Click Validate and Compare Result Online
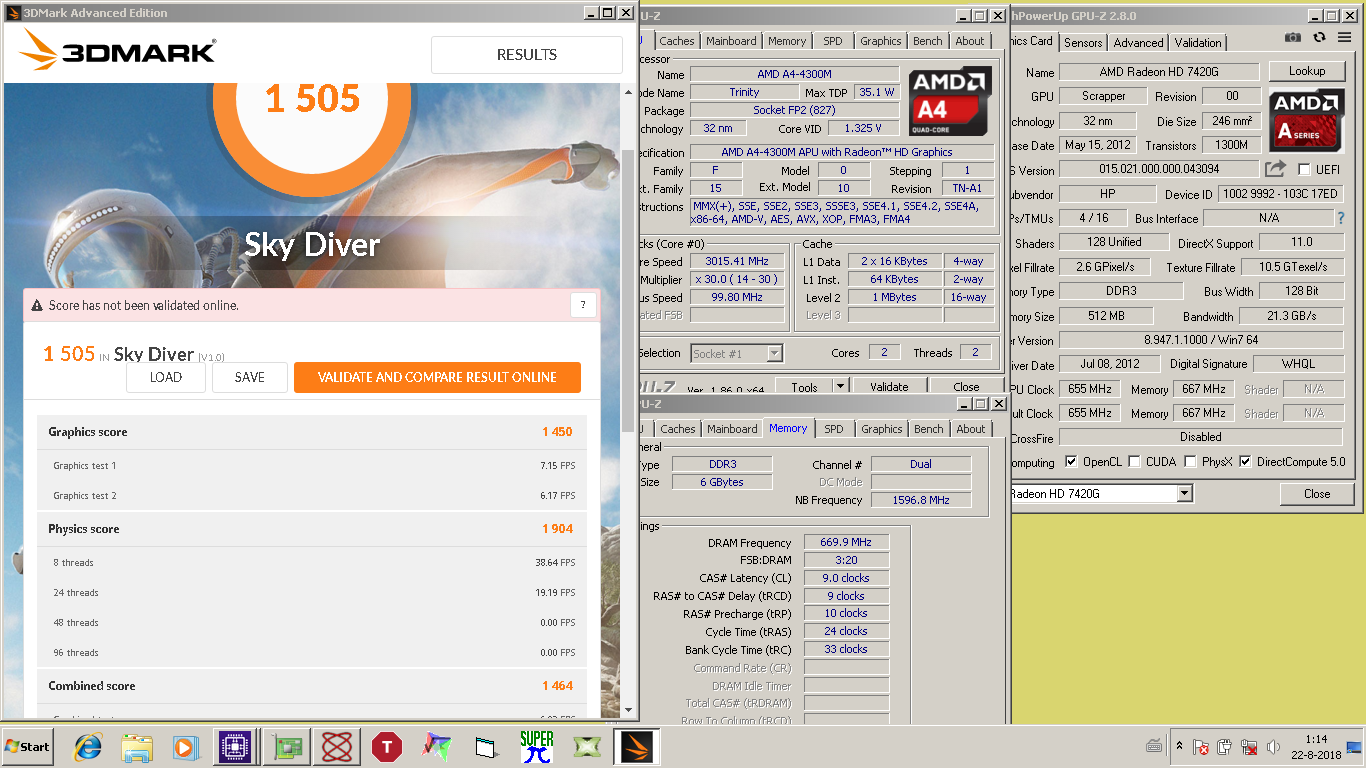 (437, 377)
